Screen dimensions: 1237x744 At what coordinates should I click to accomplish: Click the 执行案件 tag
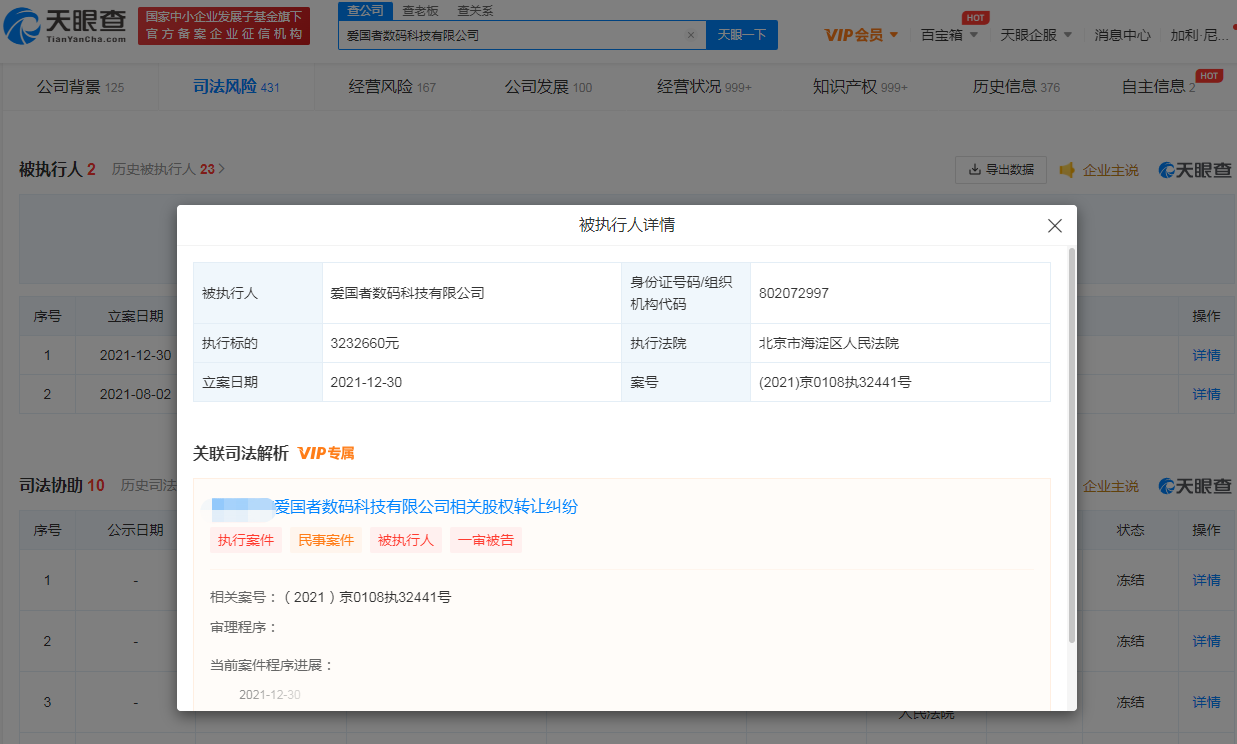246,540
